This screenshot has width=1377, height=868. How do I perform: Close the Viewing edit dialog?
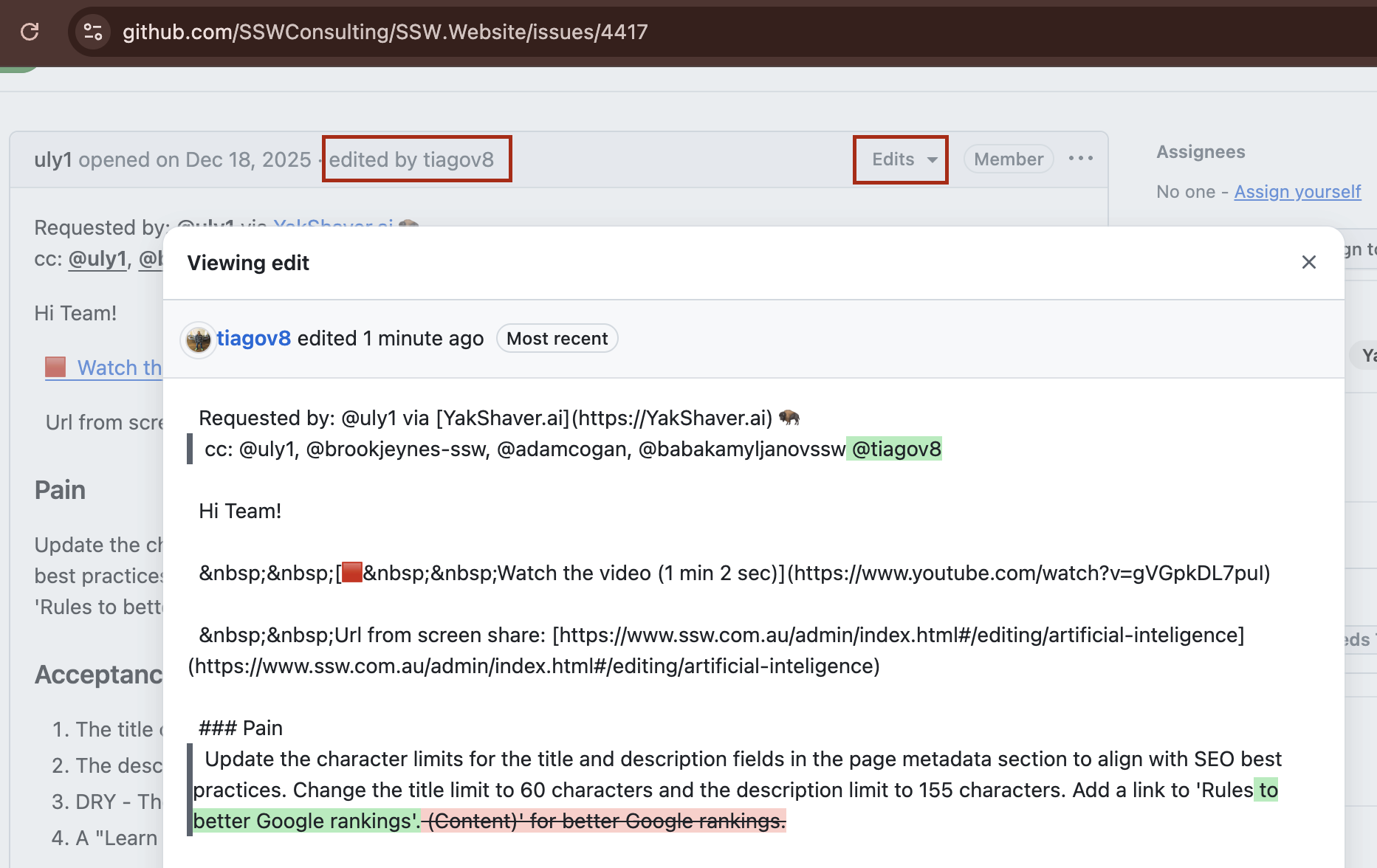tap(1308, 262)
